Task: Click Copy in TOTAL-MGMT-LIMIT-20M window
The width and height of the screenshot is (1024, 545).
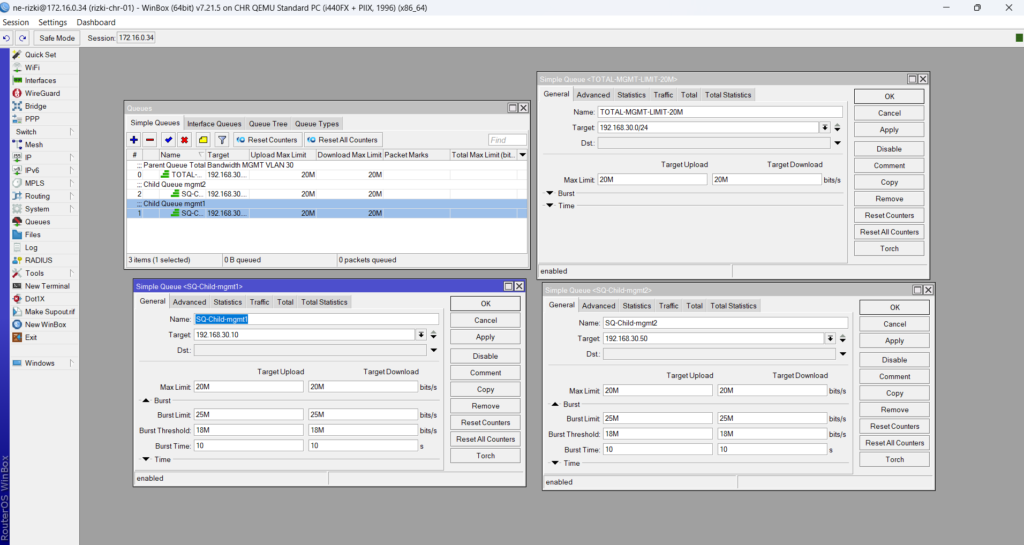Action: (x=889, y=182)
